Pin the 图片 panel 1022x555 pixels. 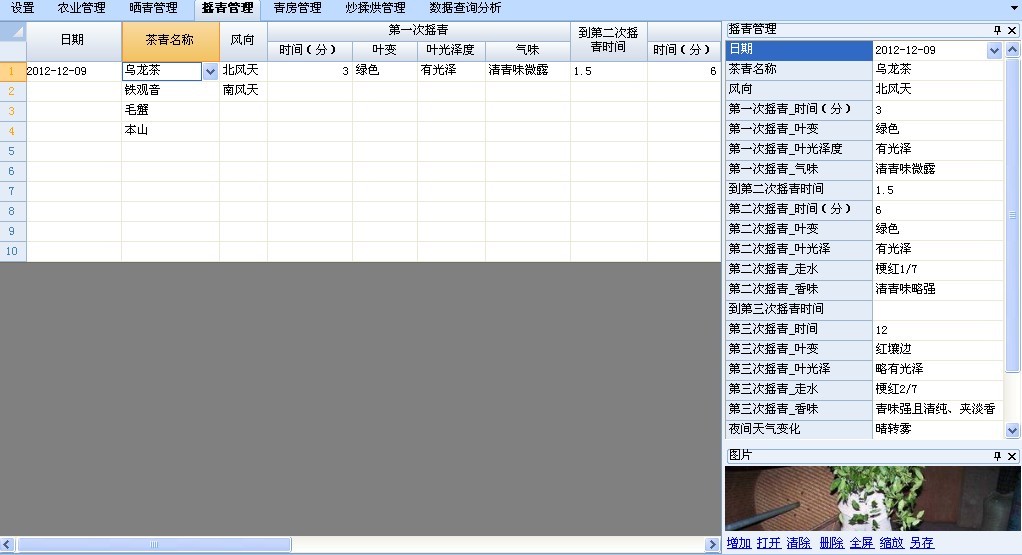coord(997,455)
